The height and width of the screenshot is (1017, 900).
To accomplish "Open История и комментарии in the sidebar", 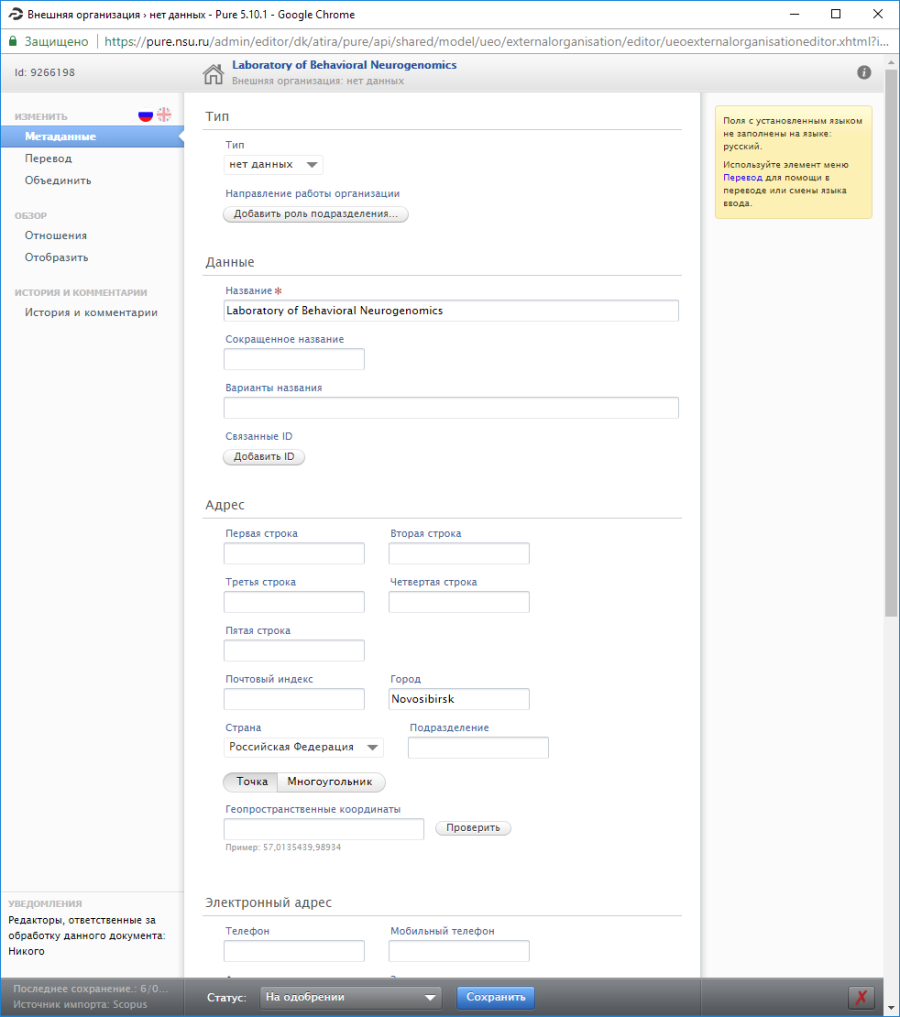I will point(91,312).
